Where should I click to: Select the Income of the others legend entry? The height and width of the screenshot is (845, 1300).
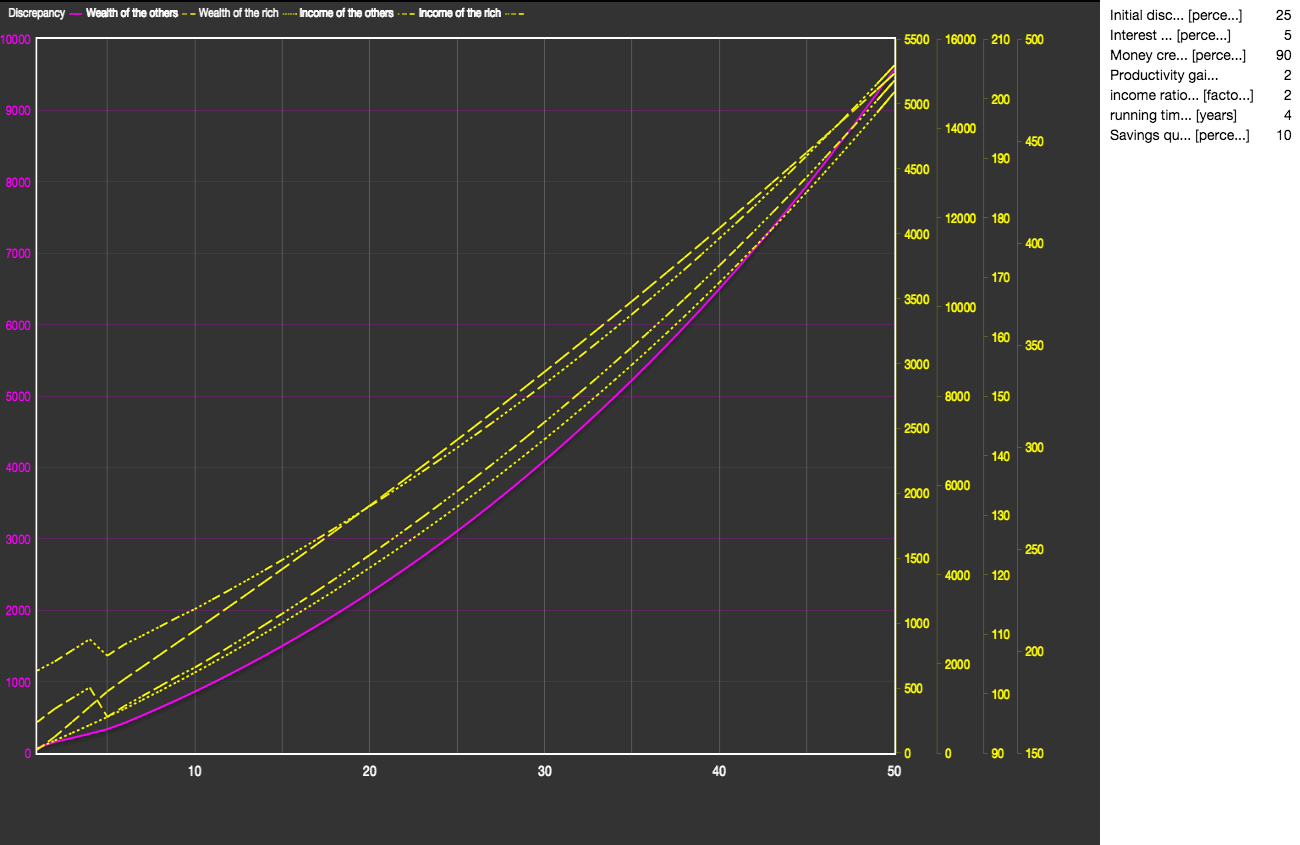(x=346, y=13)
